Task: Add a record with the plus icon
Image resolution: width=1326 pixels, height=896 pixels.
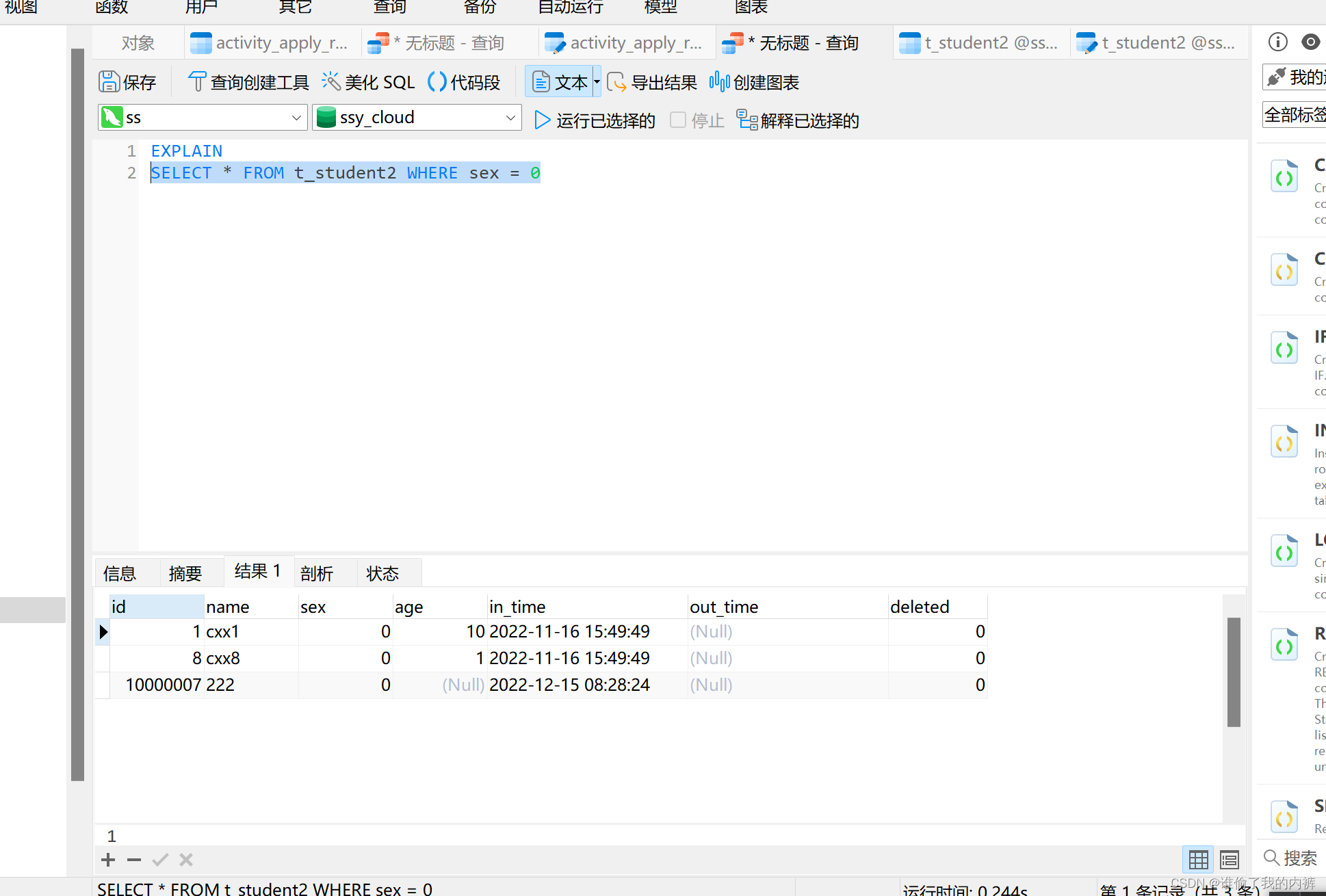Action: pyautogui.click(x=108, y=860)
